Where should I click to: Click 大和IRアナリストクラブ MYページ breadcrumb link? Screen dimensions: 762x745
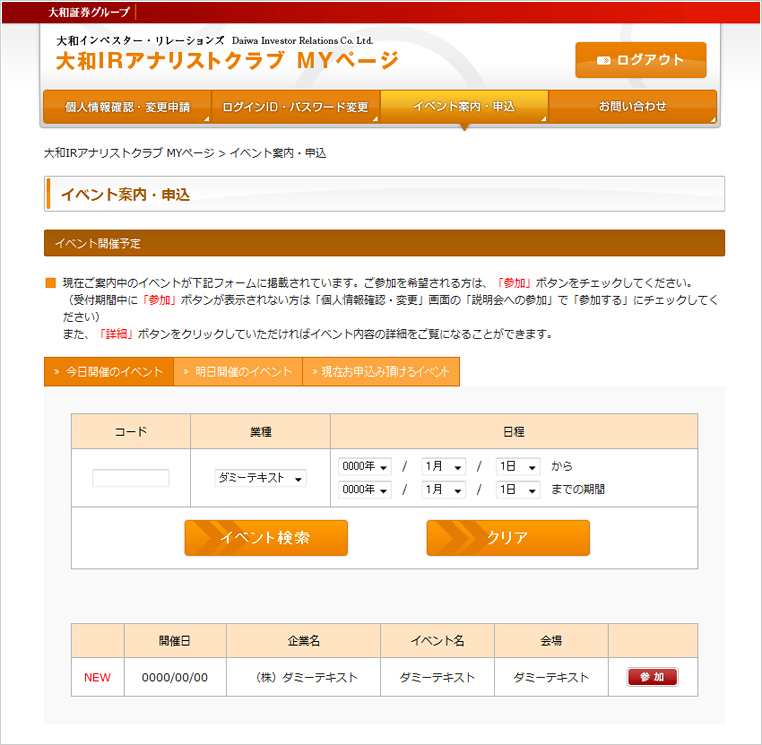click(129, 153)
